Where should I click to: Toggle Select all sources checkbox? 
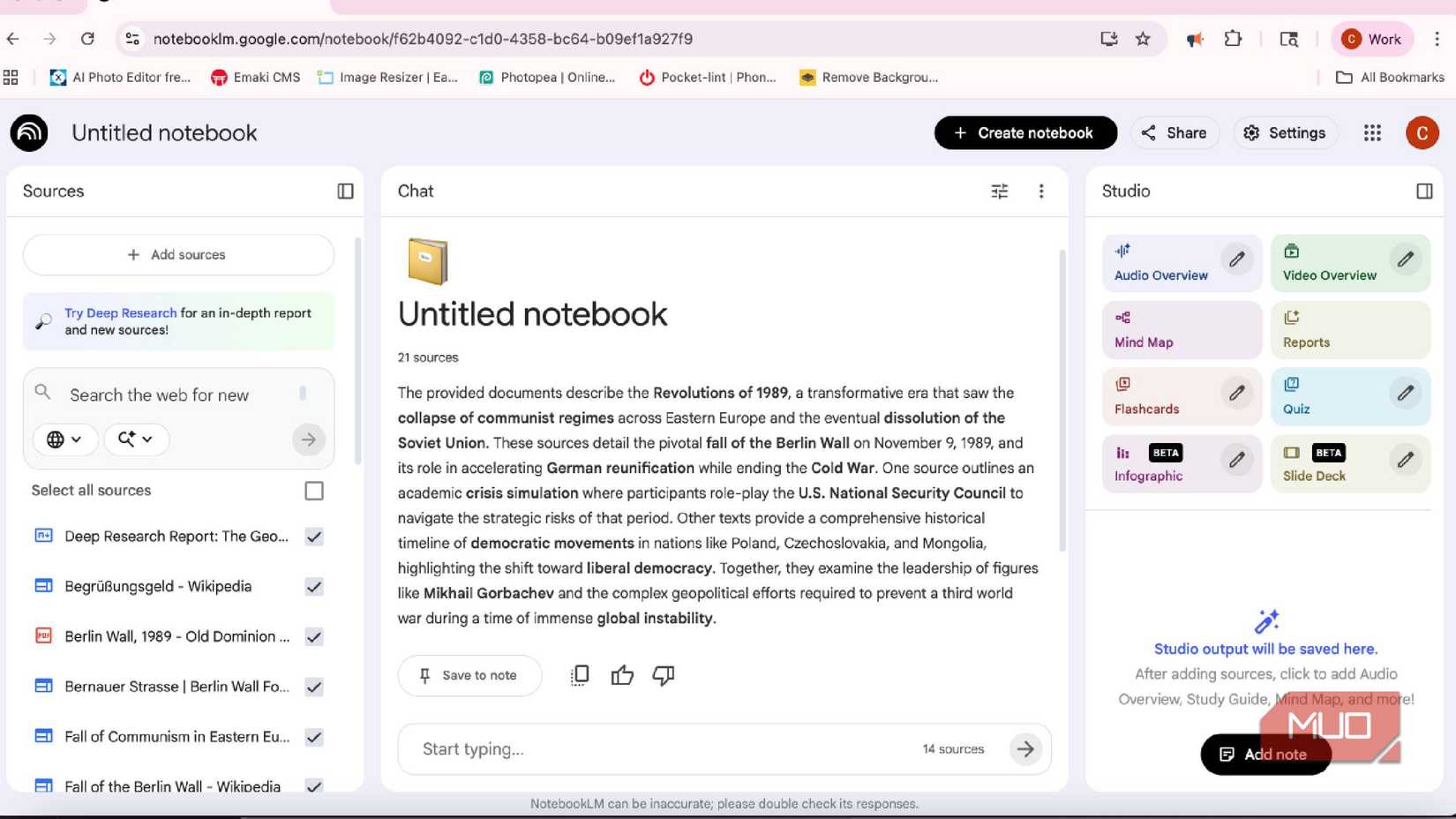[x=314, y=491]
